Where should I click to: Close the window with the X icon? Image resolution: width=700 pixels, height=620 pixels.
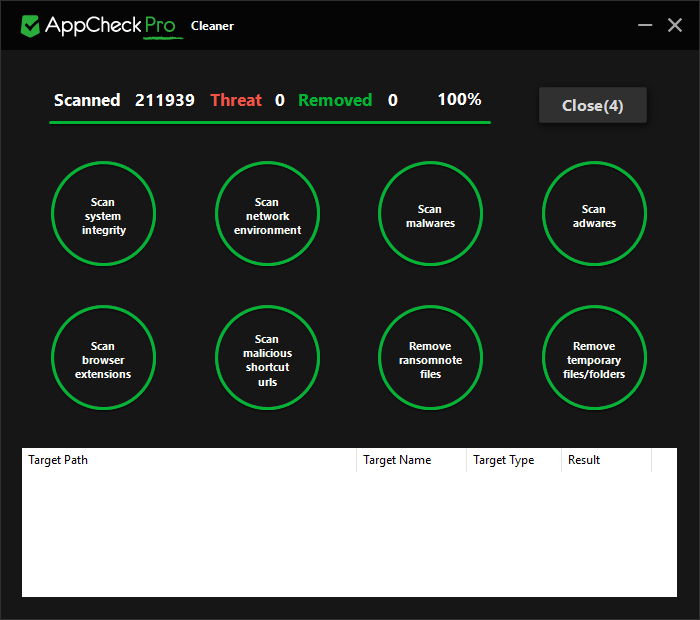(x=675, y=25)
